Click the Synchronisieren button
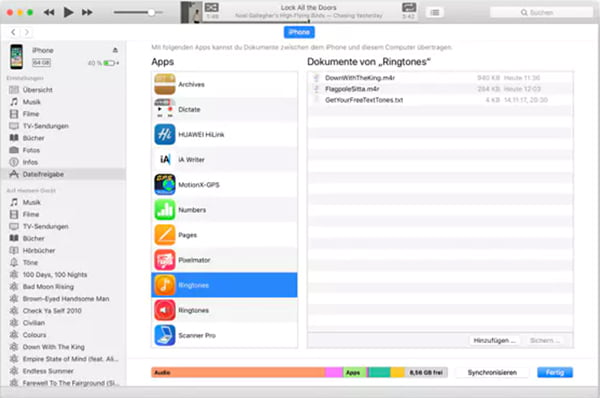 click(492, 372)
